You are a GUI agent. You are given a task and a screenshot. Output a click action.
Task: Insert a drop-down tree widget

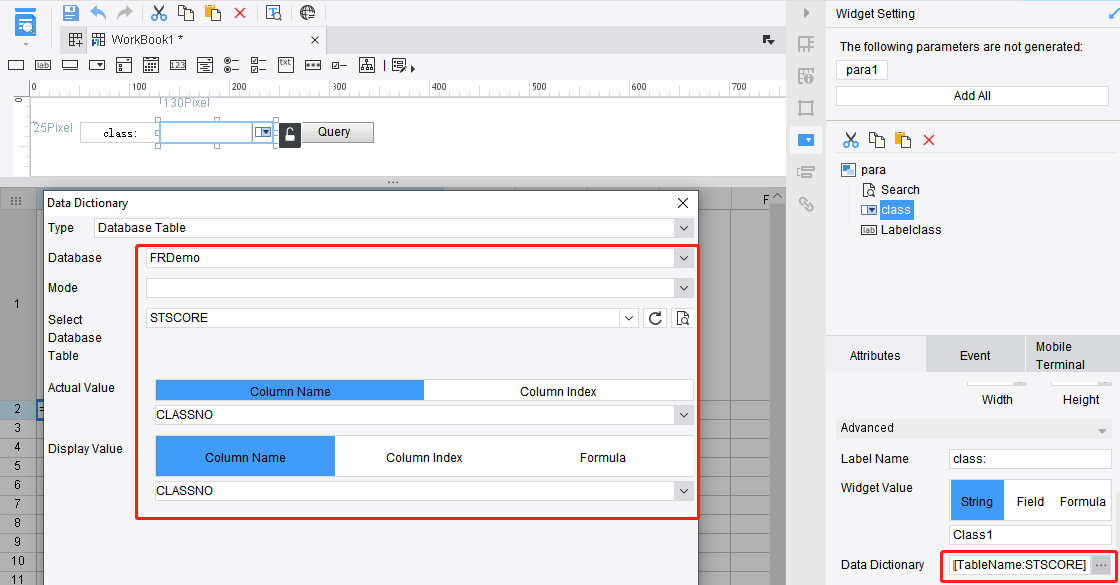[x=205, y=65]
